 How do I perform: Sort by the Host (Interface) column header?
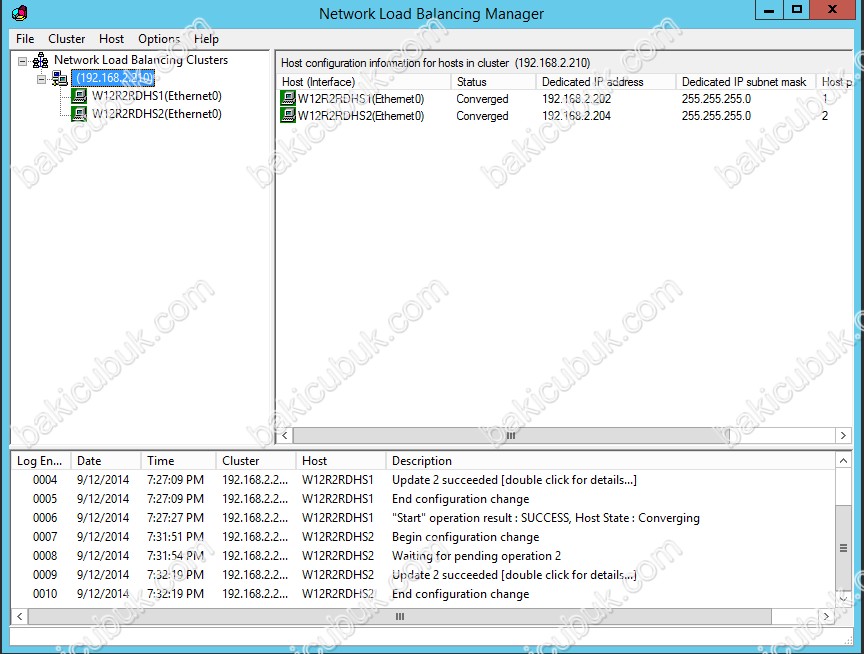(x=364, y=82)
